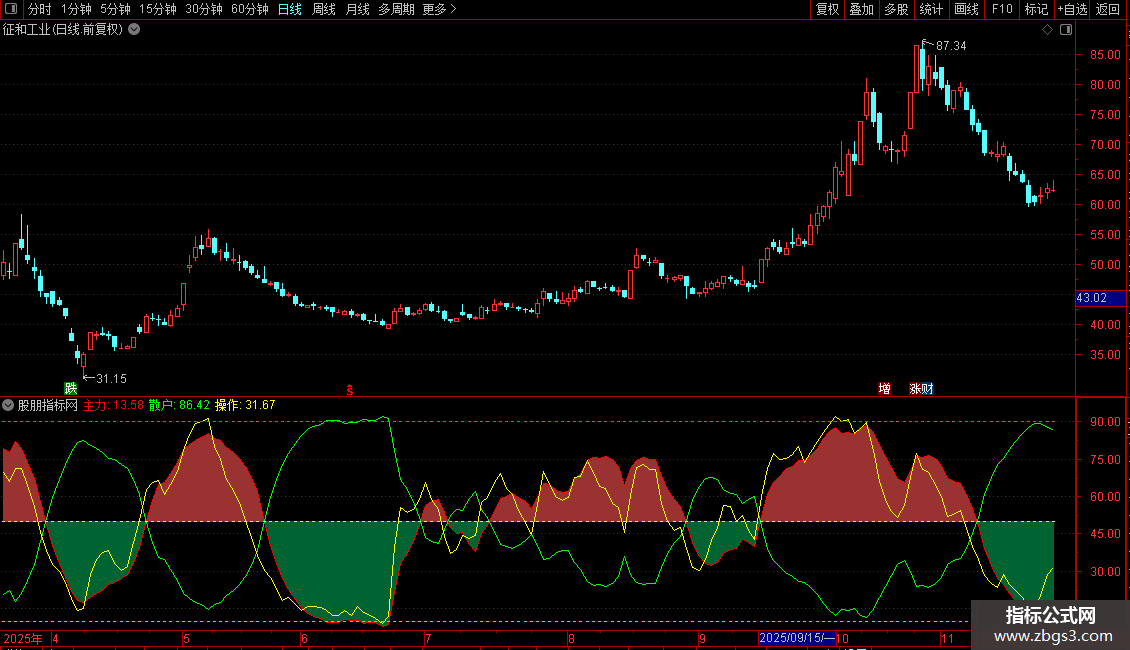
Task: Click the 散户: 86.42 value
Action: tap(179, 405)
